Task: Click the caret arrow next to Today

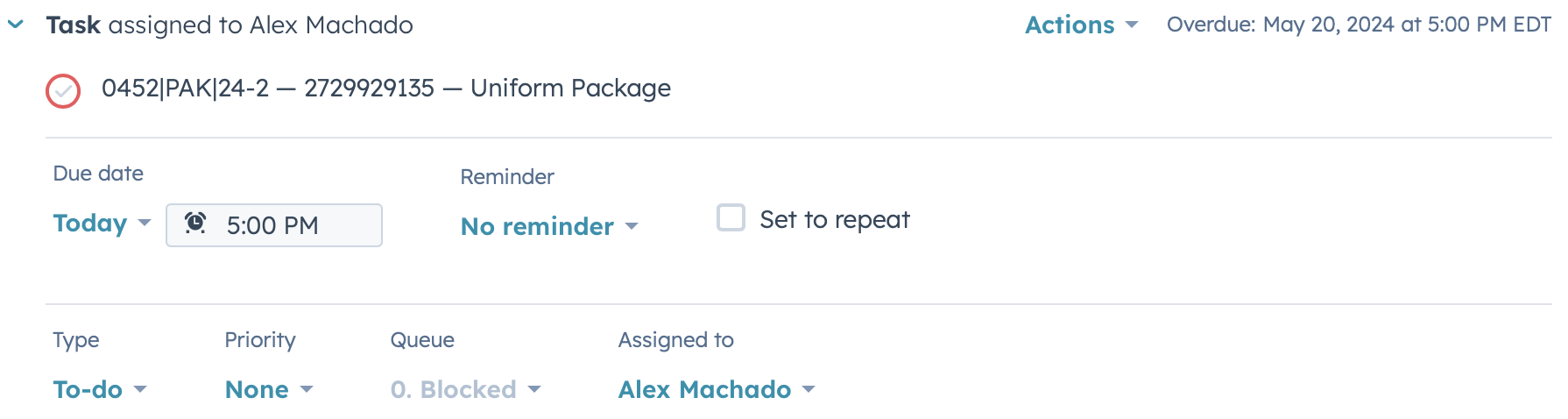Action: [145, 223]
